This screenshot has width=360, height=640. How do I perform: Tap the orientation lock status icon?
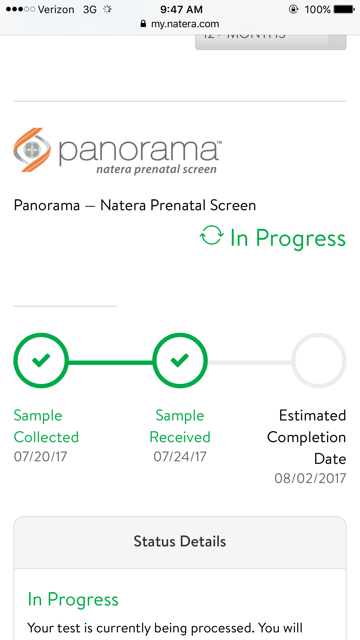click(293, 9)
